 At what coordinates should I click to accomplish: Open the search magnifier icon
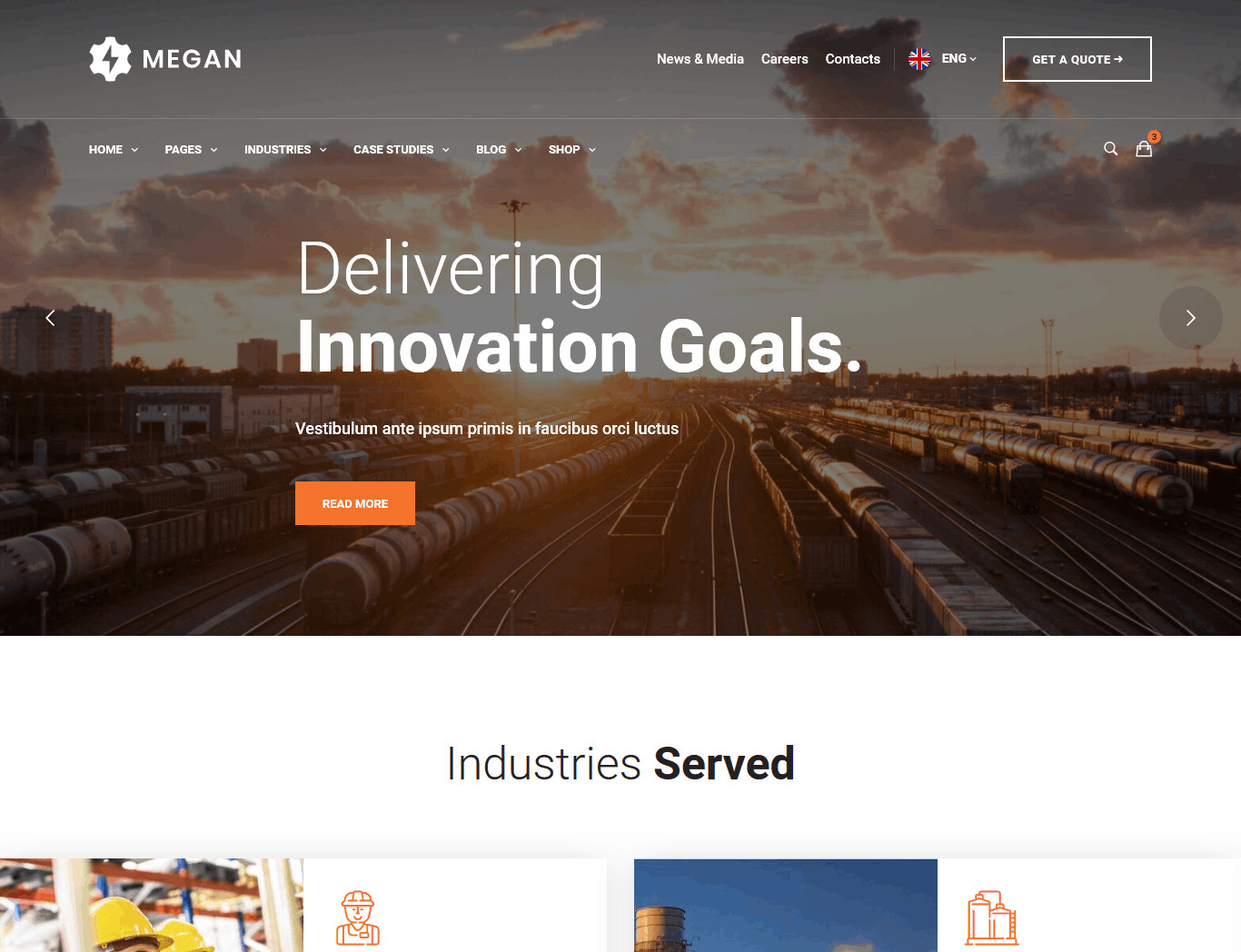pyautogui.click(x=1110, y=149)
